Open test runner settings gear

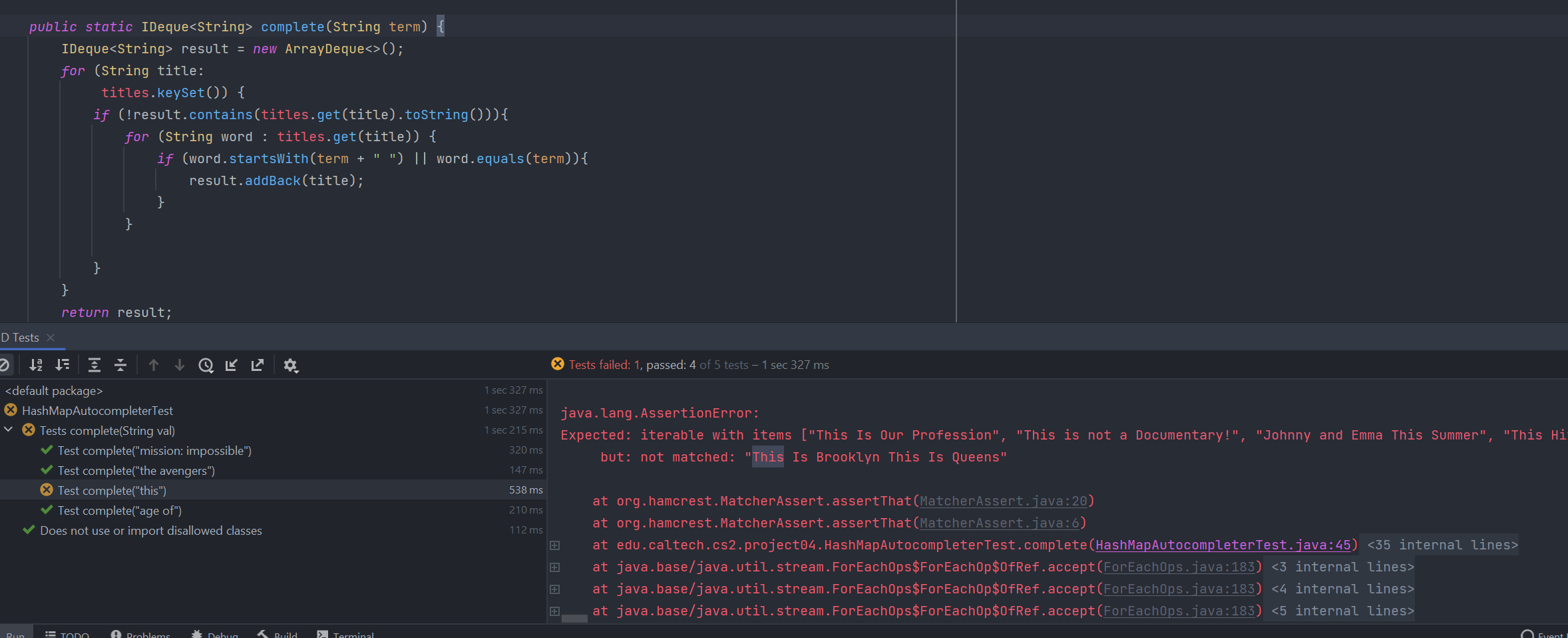(291, 365)
